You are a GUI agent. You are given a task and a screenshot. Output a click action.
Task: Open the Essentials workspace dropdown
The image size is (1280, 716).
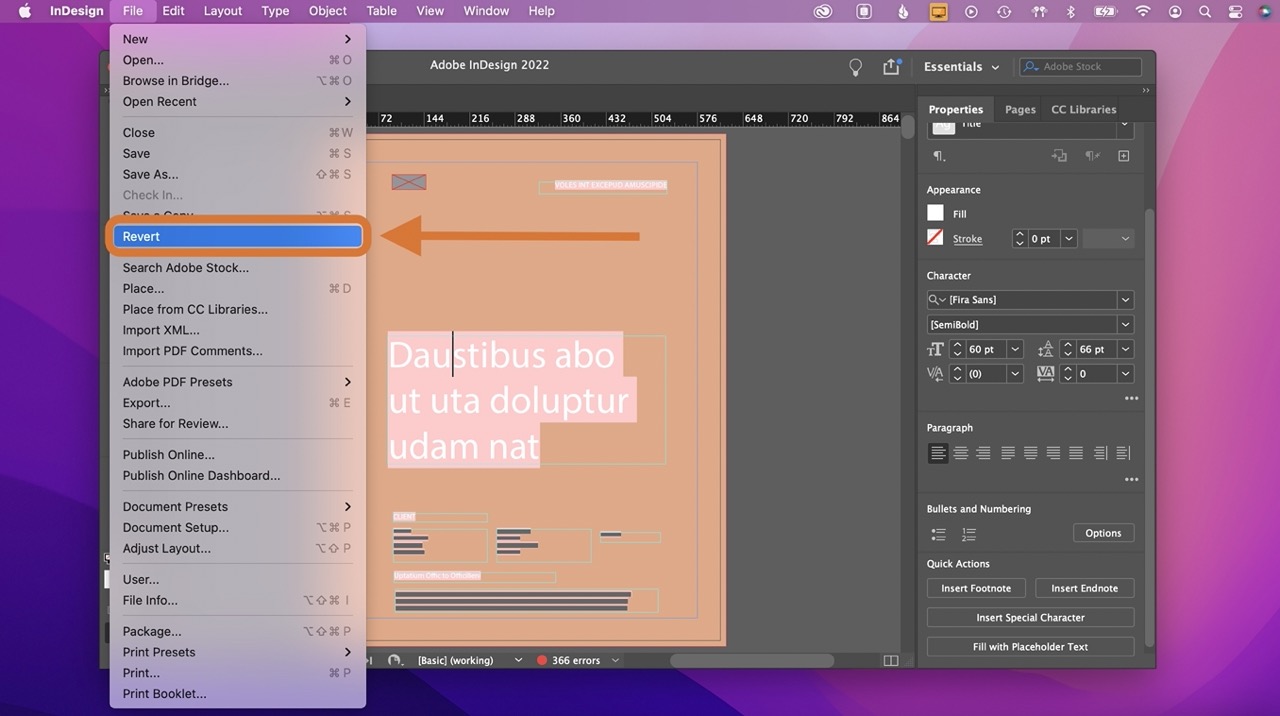pyautogui.click(x=961, y=67)
